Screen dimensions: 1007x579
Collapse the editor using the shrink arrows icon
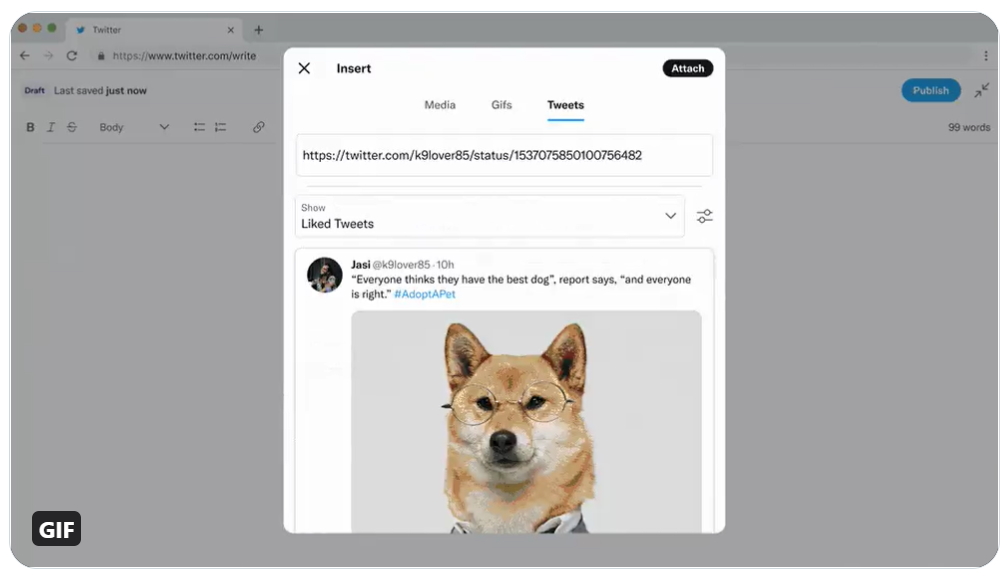[981, 90]
